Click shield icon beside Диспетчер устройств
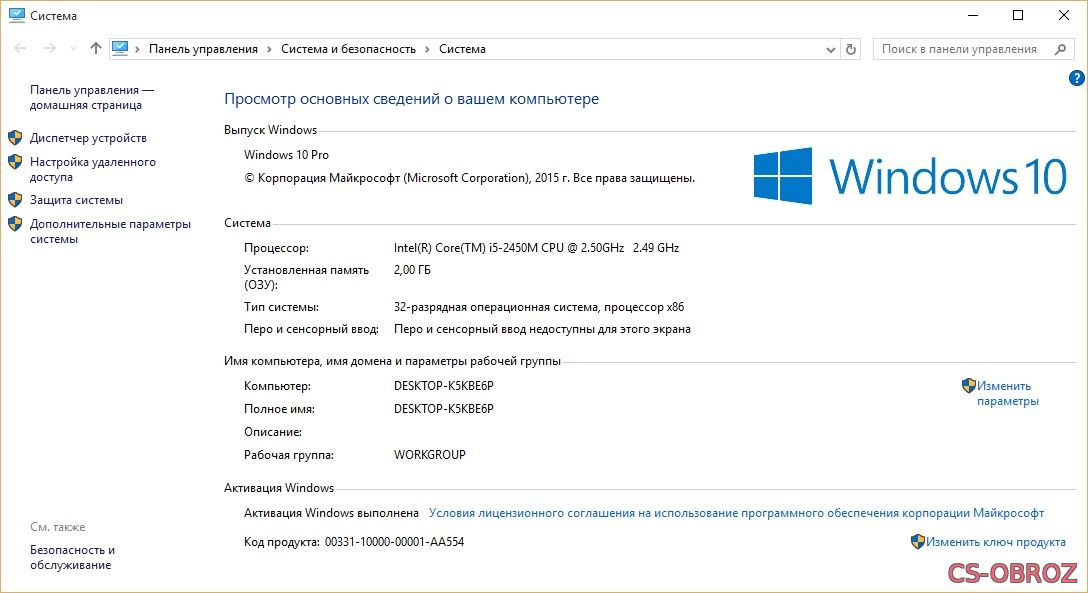The width and height of the screenshot is (1088, 593). click(15, 138)
